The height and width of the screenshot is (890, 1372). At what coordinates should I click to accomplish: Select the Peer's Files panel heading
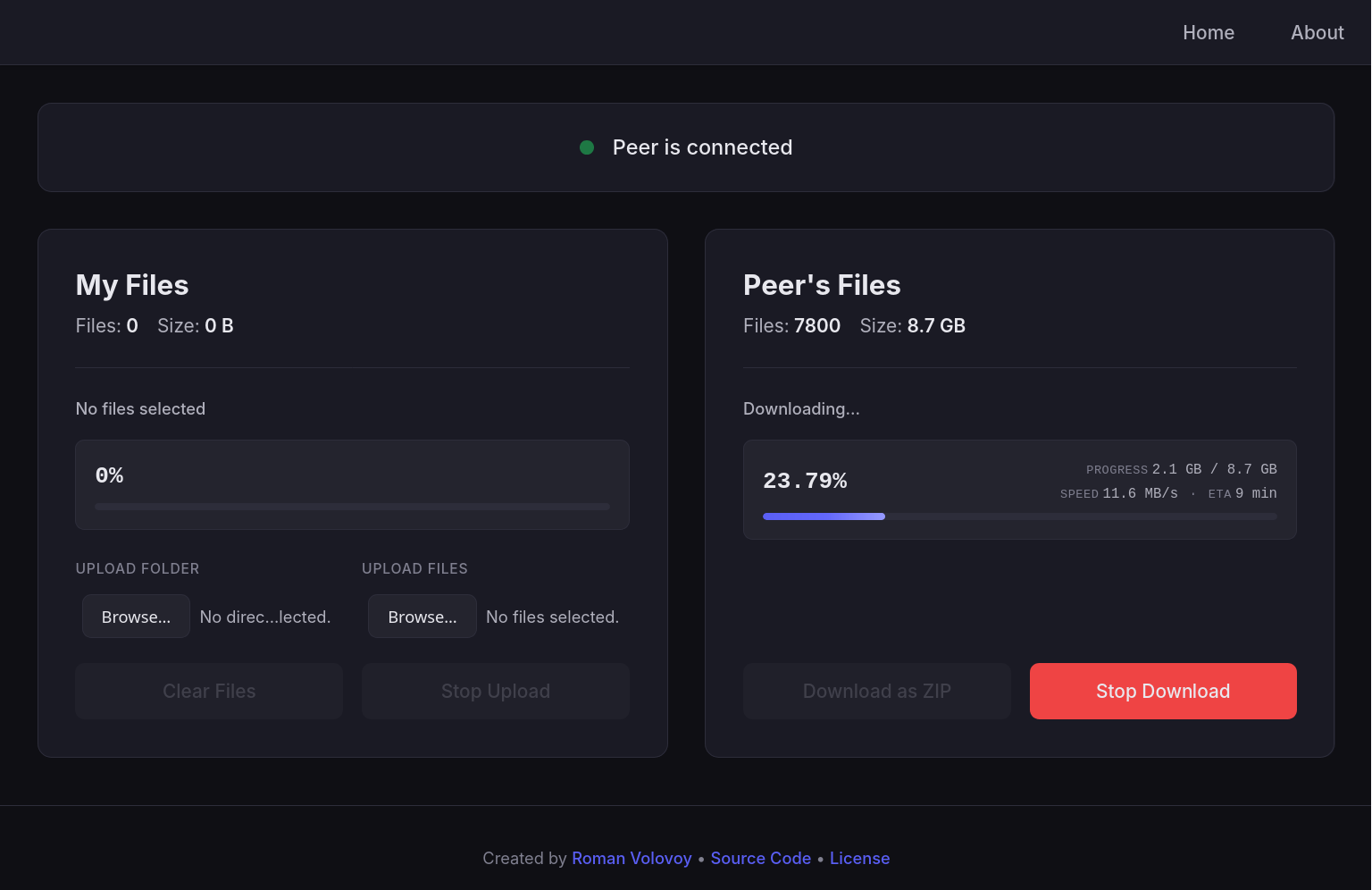click(x=822, y=285)
